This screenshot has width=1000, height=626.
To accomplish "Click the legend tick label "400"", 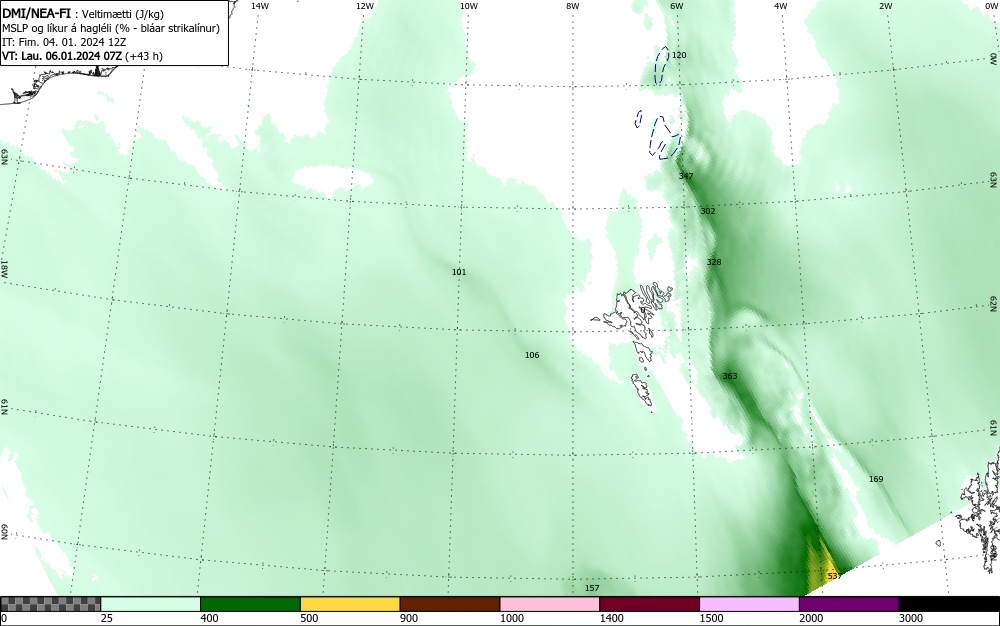I will (x=209, y=618).
